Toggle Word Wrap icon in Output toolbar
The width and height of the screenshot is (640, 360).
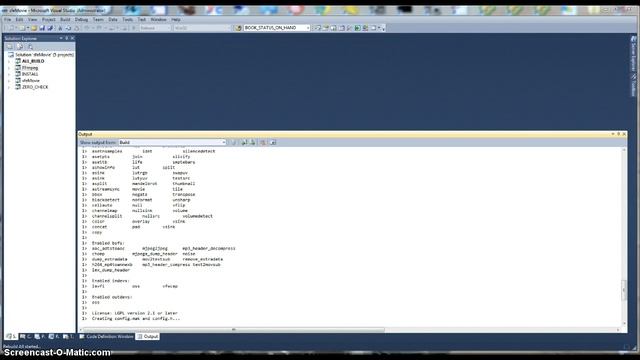(273, 142)
